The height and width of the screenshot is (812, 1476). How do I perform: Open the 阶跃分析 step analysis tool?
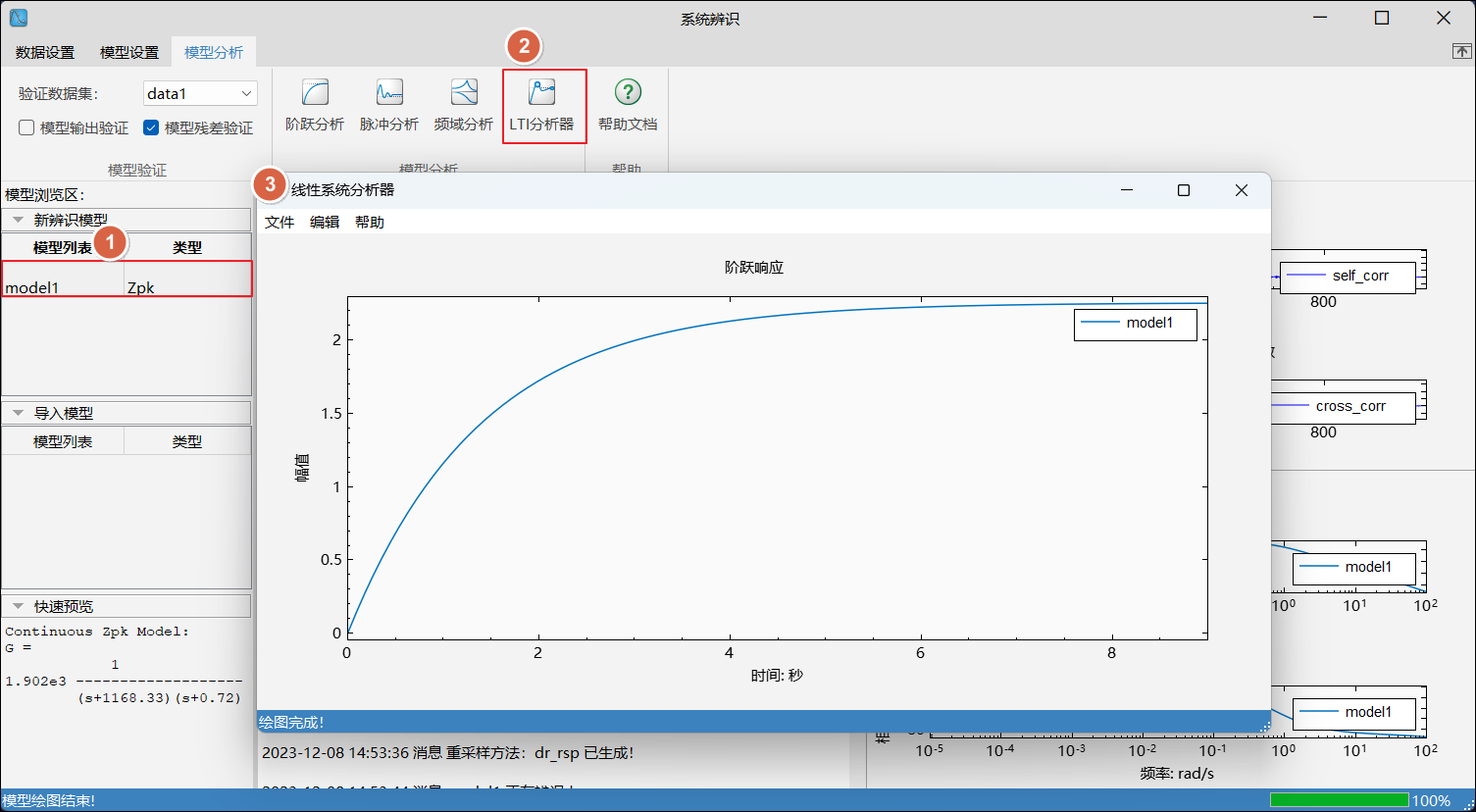pyautogui.click(x=315, y=105)
